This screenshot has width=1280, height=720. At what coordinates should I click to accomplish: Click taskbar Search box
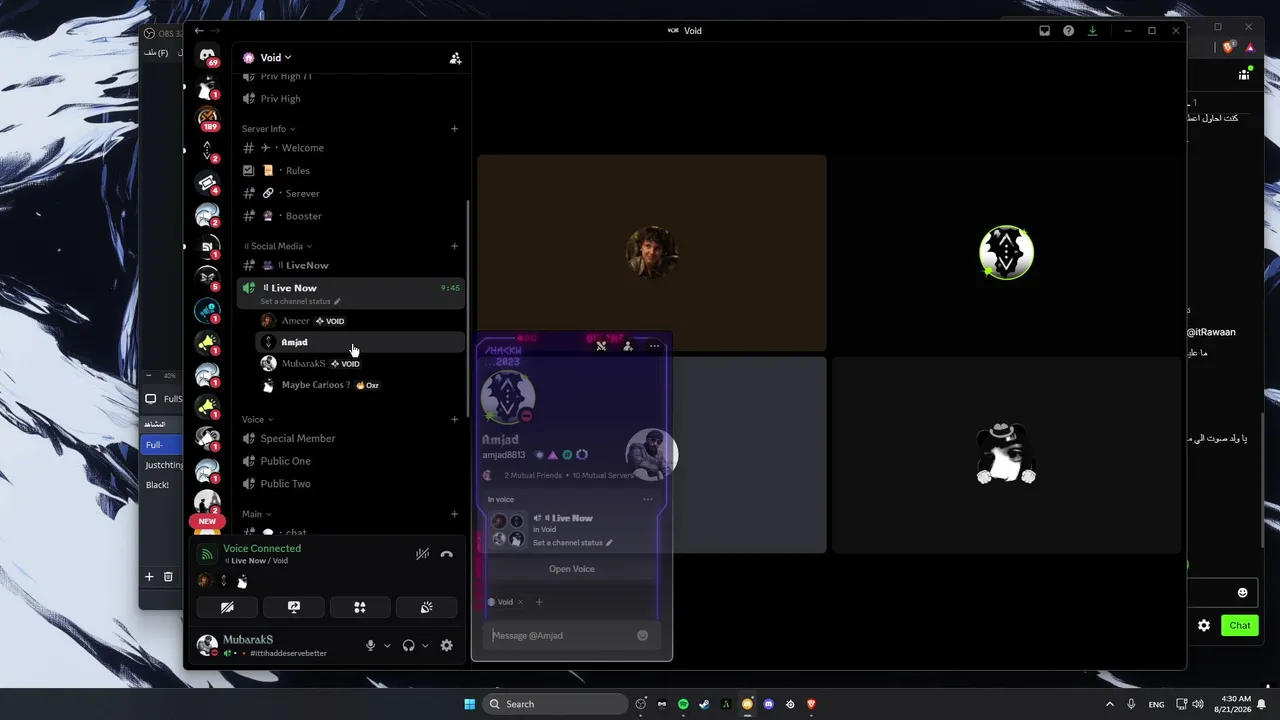coord(556,704)
